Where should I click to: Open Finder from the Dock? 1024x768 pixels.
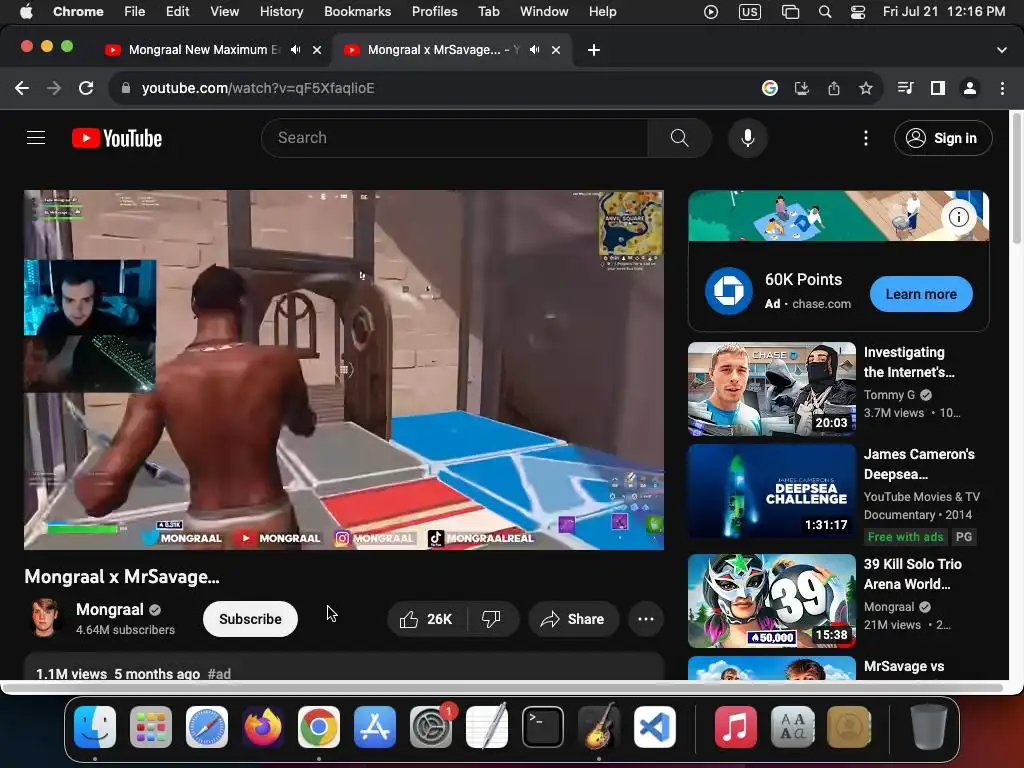click(x=95, y=727)
